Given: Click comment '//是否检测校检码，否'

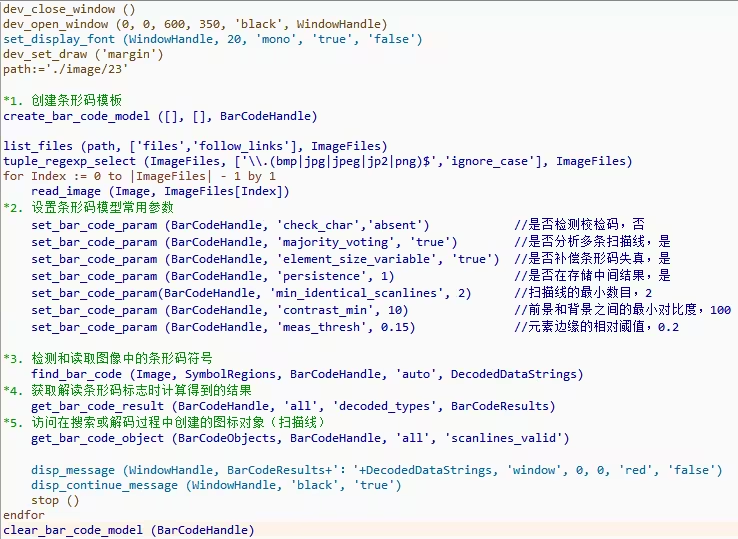Looking at the screenshot, I should point(579,224).
